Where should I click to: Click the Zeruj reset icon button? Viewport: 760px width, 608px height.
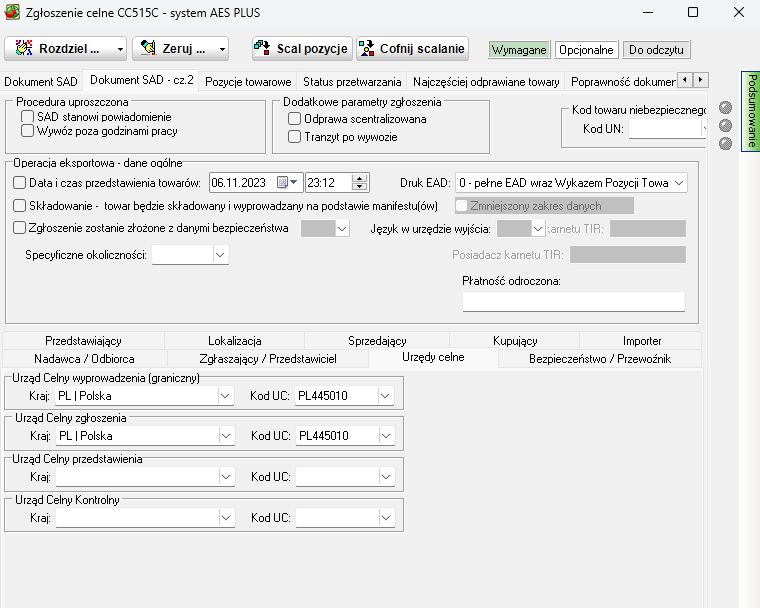click(148, 48)
